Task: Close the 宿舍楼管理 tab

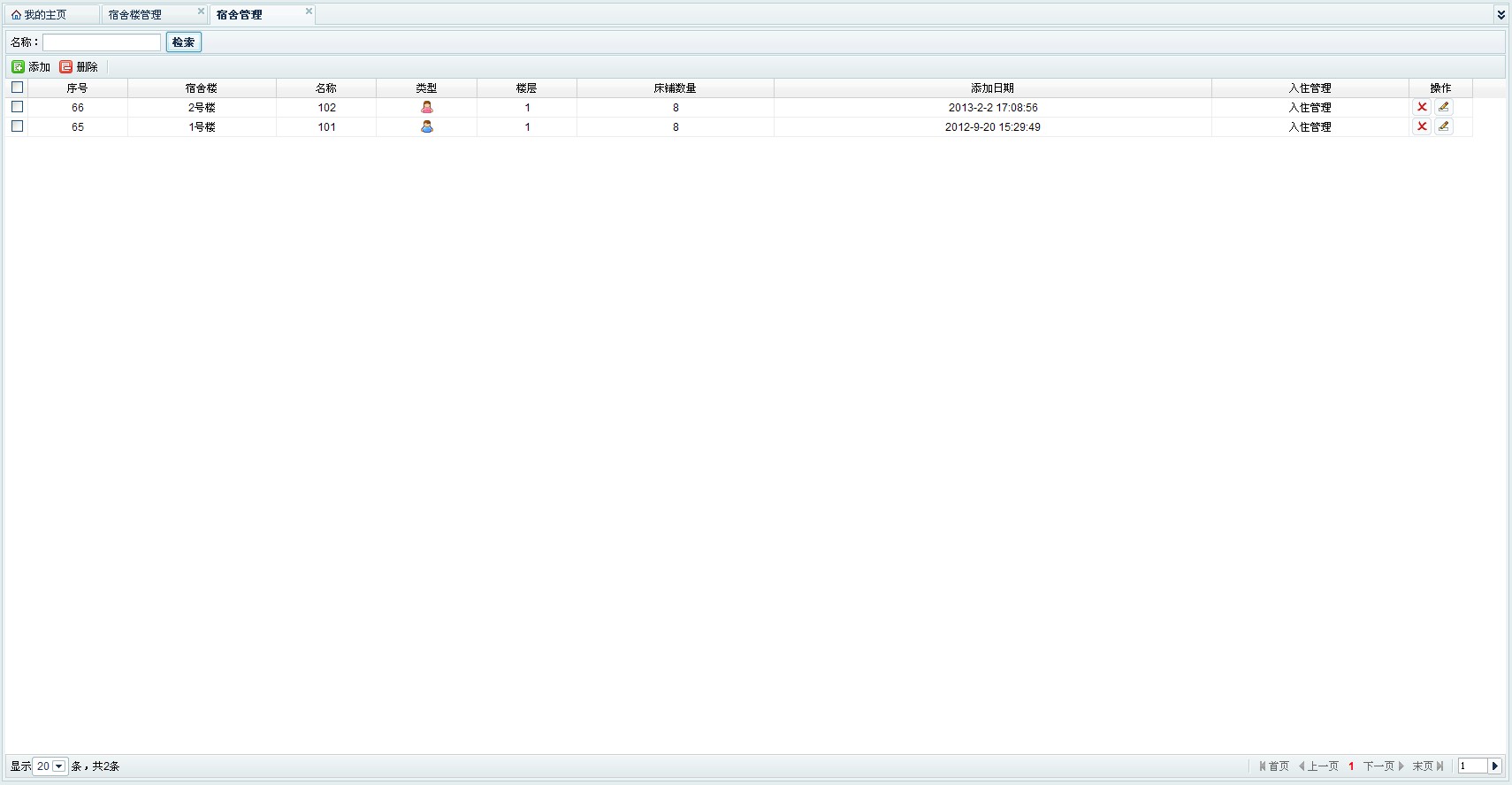Action: (201, 11)
